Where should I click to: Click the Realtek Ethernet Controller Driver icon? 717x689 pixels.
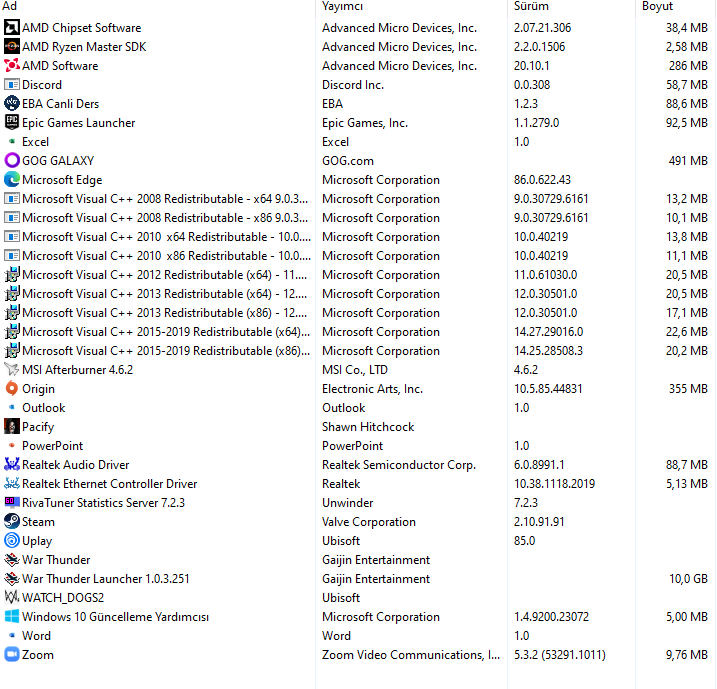[12, 484]
